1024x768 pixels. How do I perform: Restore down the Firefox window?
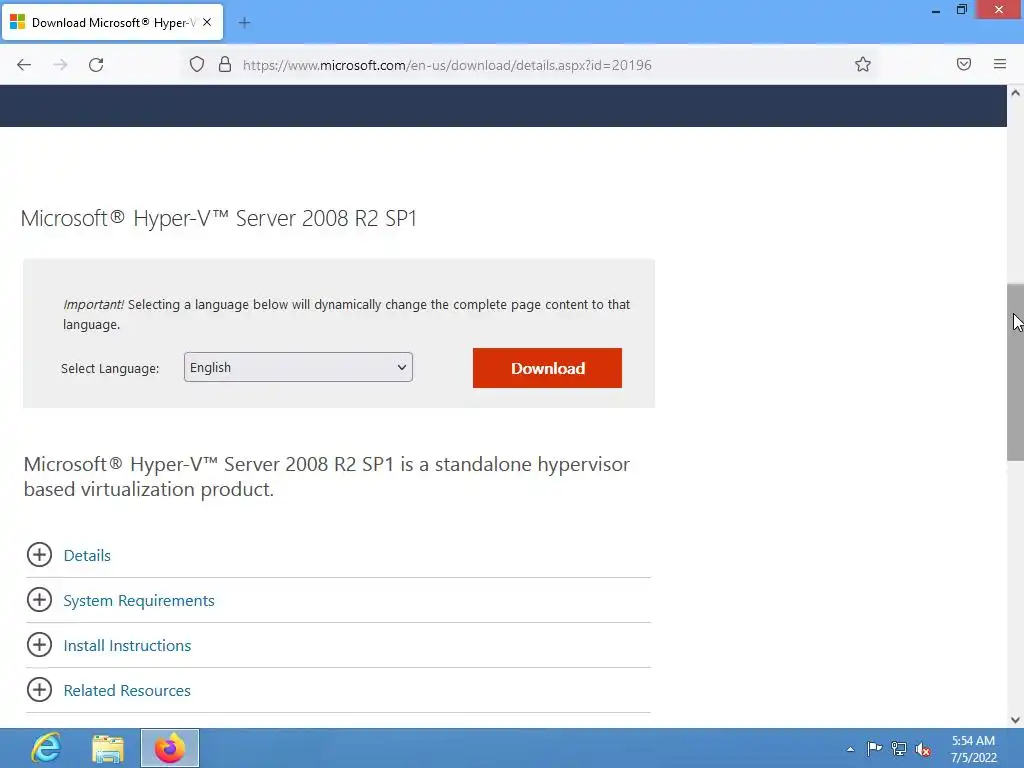(961, 10)
